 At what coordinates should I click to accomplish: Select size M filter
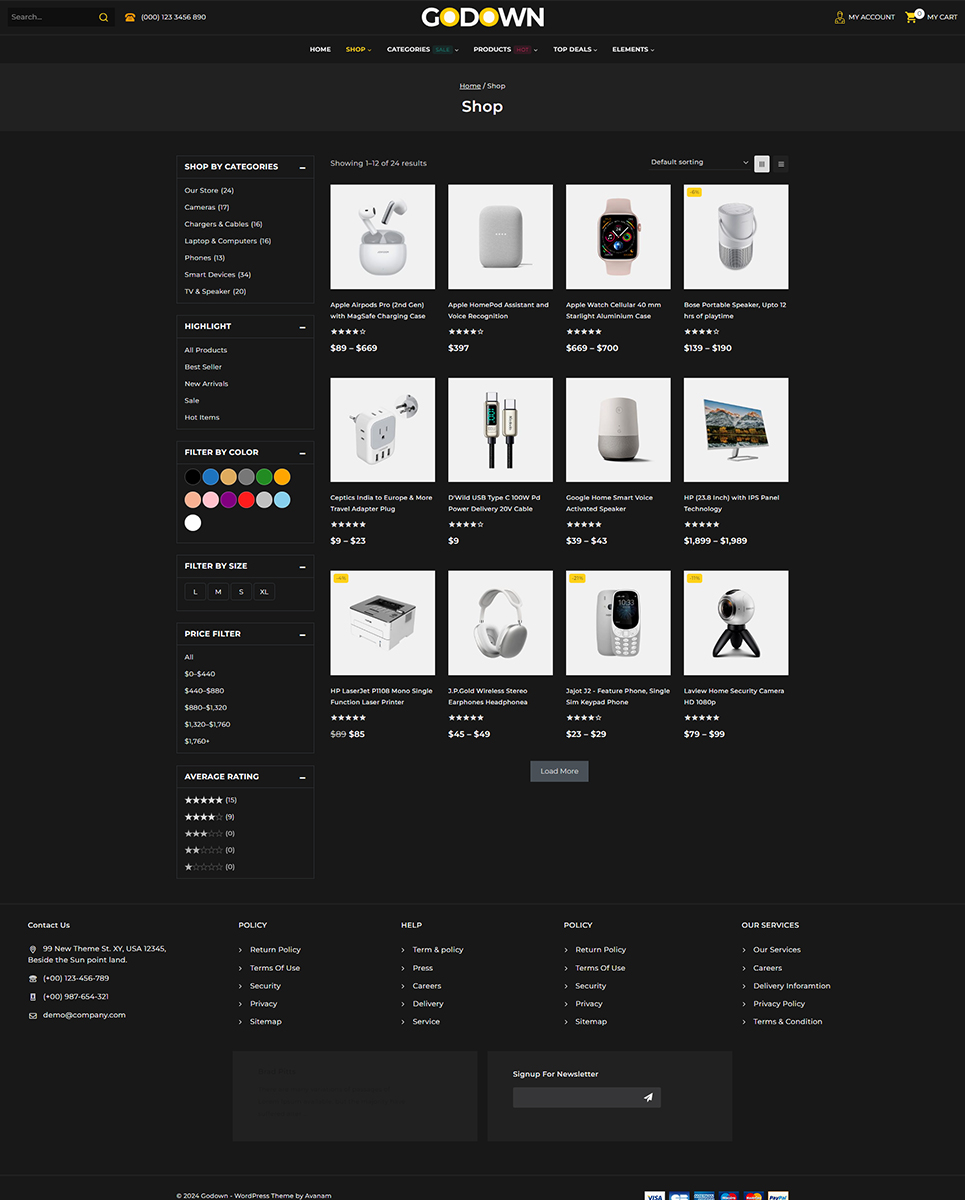pyautogui.click(x=218, y=592)
